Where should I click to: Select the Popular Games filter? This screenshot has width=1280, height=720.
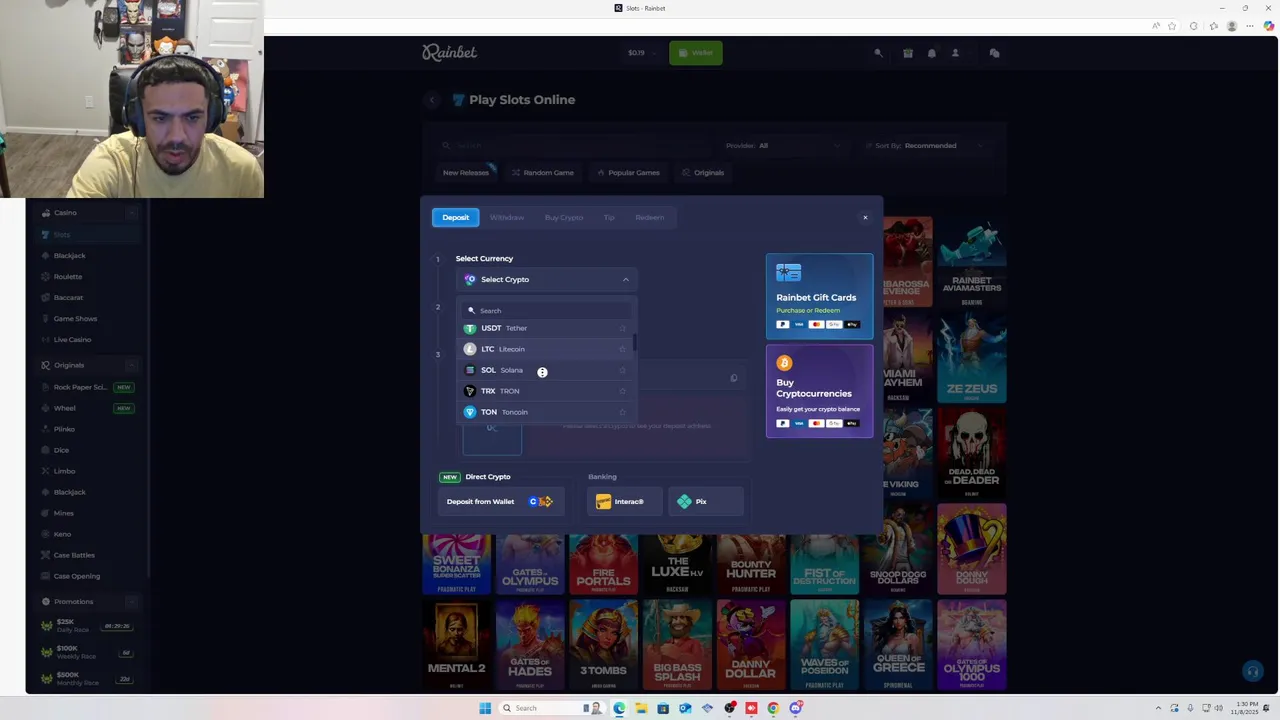tap(629, 173)
